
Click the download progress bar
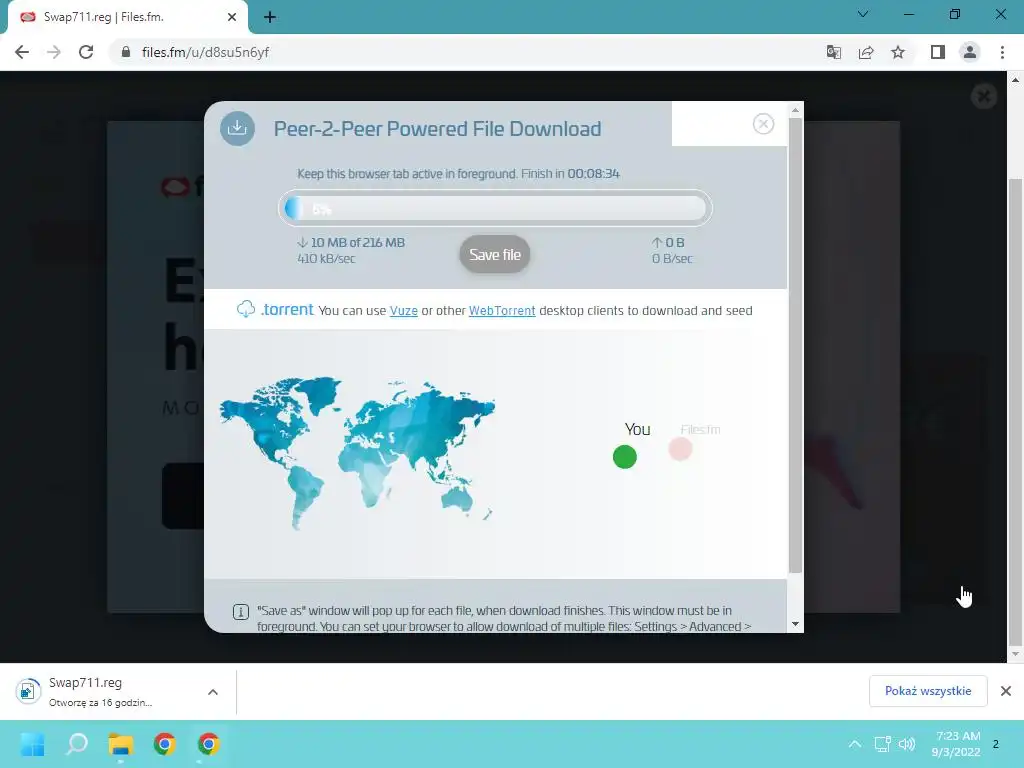(495, 209)
